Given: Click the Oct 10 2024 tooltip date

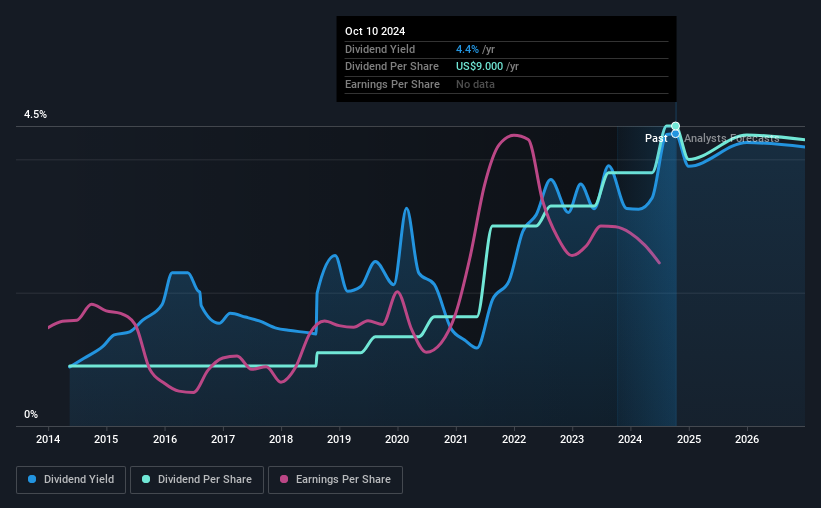Looking at the screenshot, I should pyautogui.click(x=375, y=31).
